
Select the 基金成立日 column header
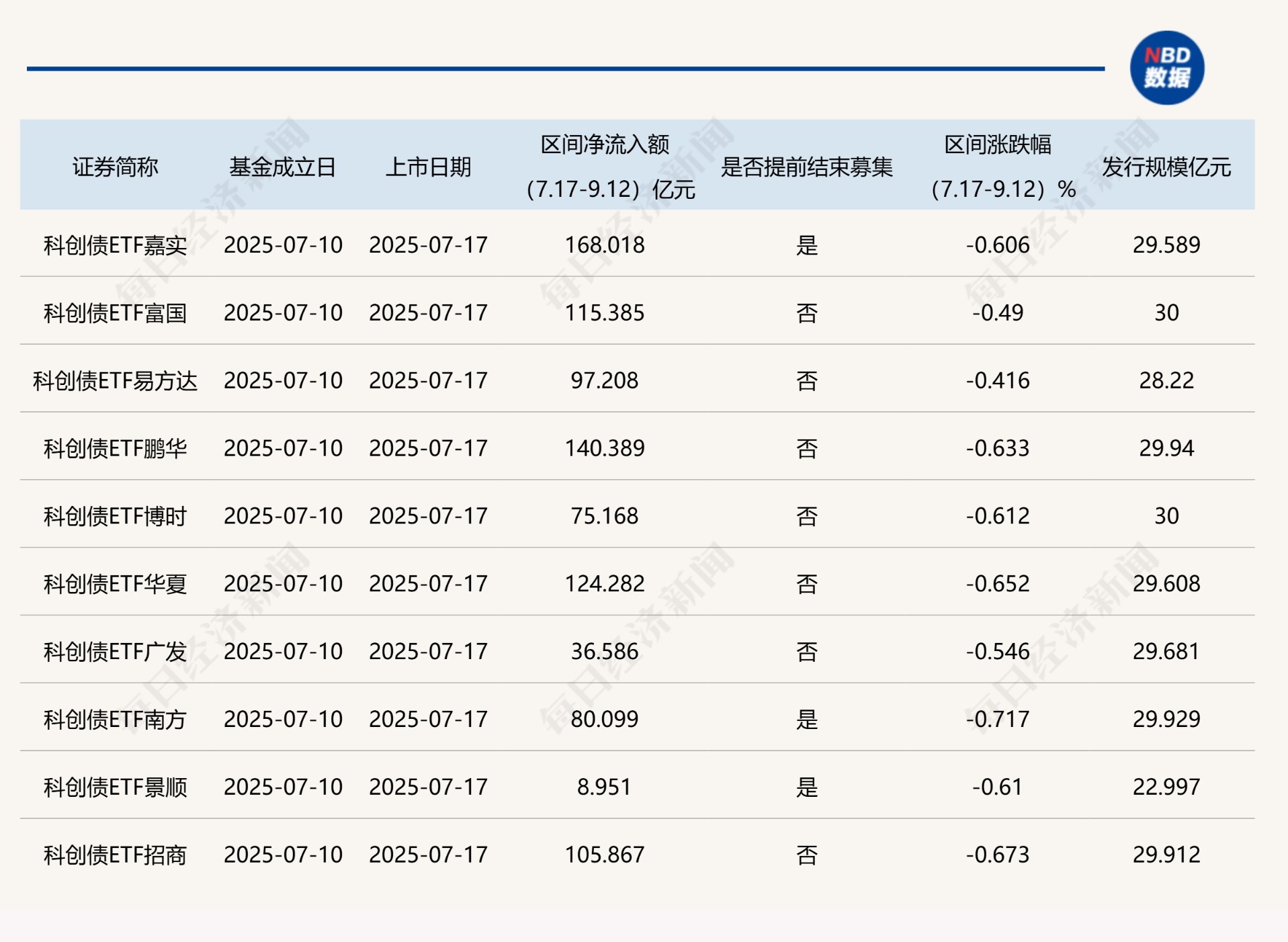coord(282,167)
